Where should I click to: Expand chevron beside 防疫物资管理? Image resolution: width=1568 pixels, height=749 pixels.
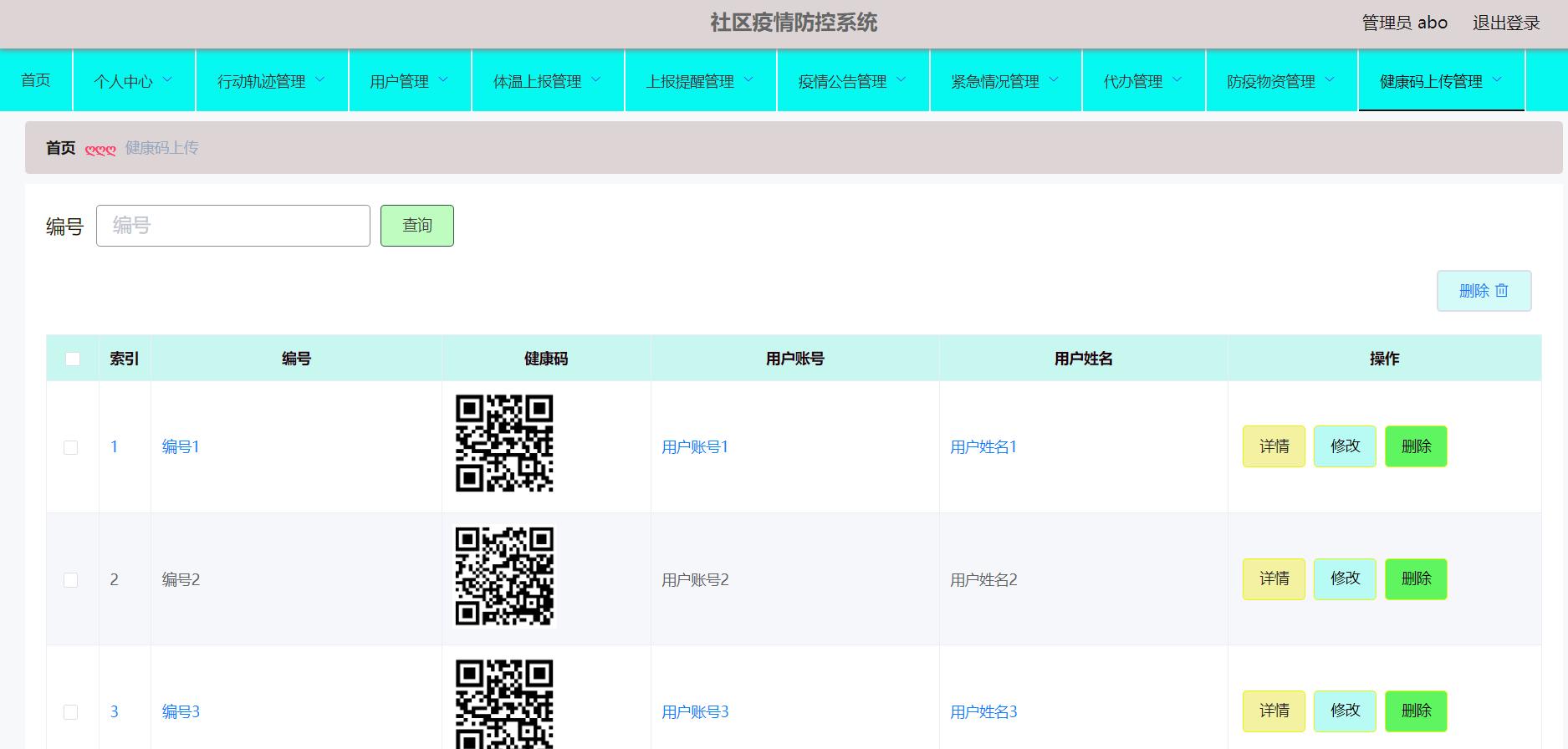(1330, 80)
